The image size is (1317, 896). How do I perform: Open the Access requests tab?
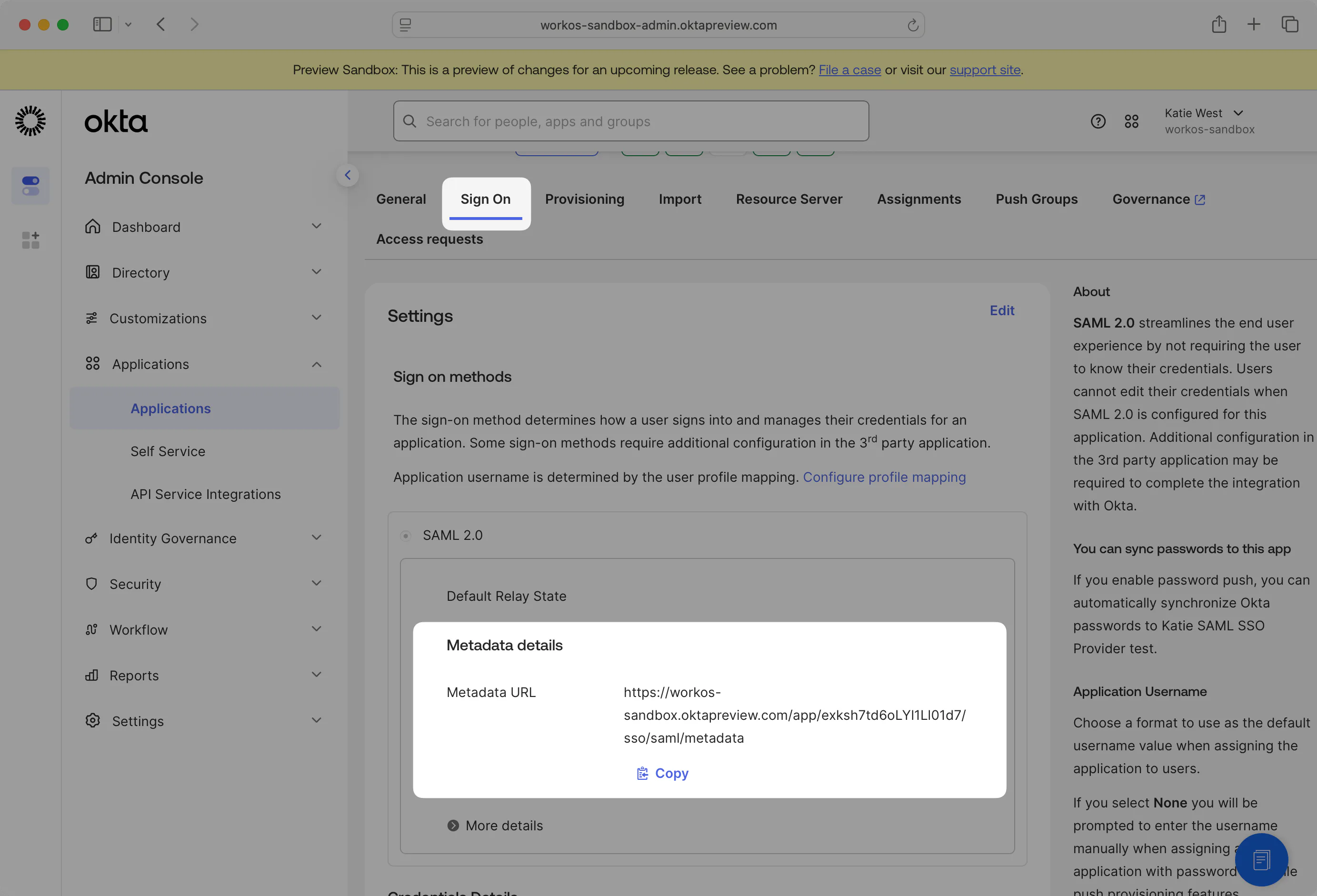tap(429, 239)
